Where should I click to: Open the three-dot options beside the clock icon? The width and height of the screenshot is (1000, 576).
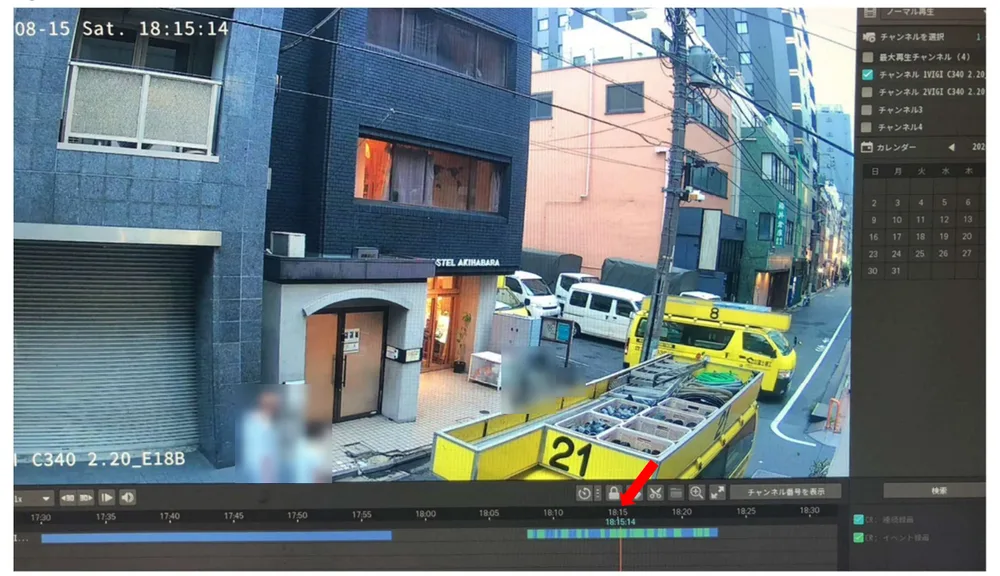click(x=598, y=493)
